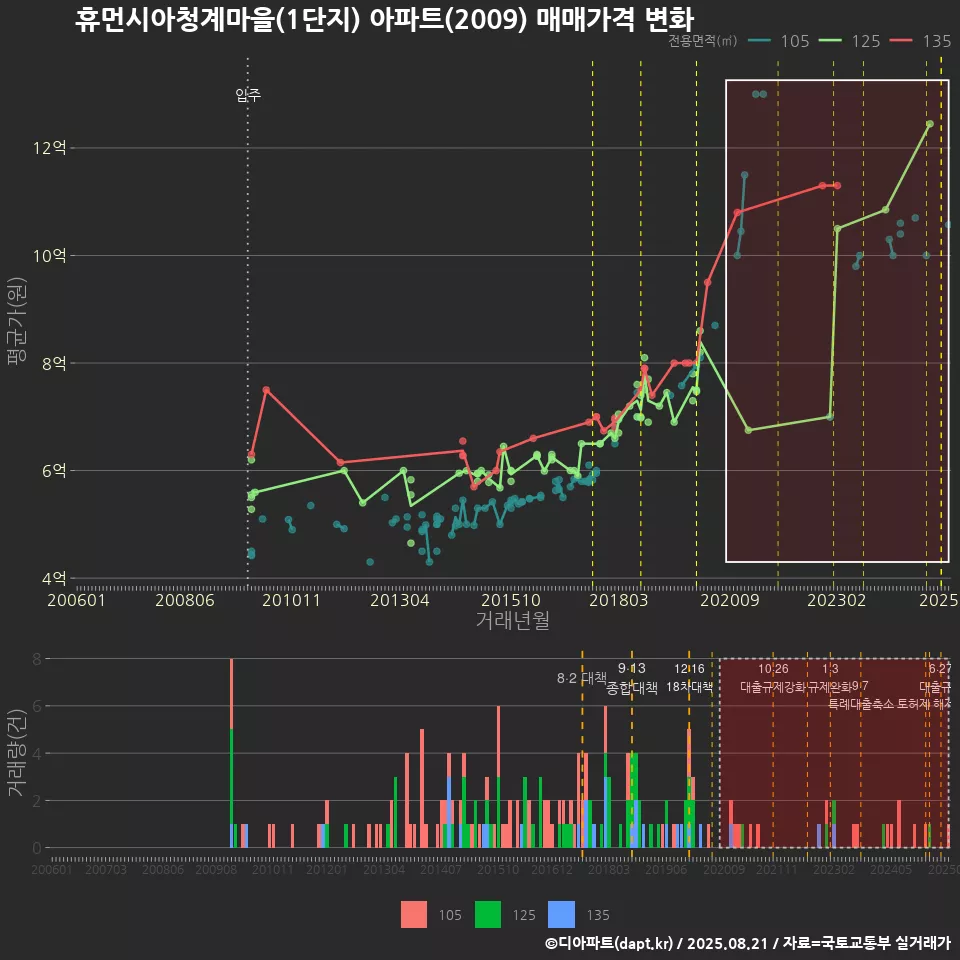The height and width of the screenshot is (960, 960).
Task: Click the 10·26 대출규제강화 annotation
Action: 773,678
